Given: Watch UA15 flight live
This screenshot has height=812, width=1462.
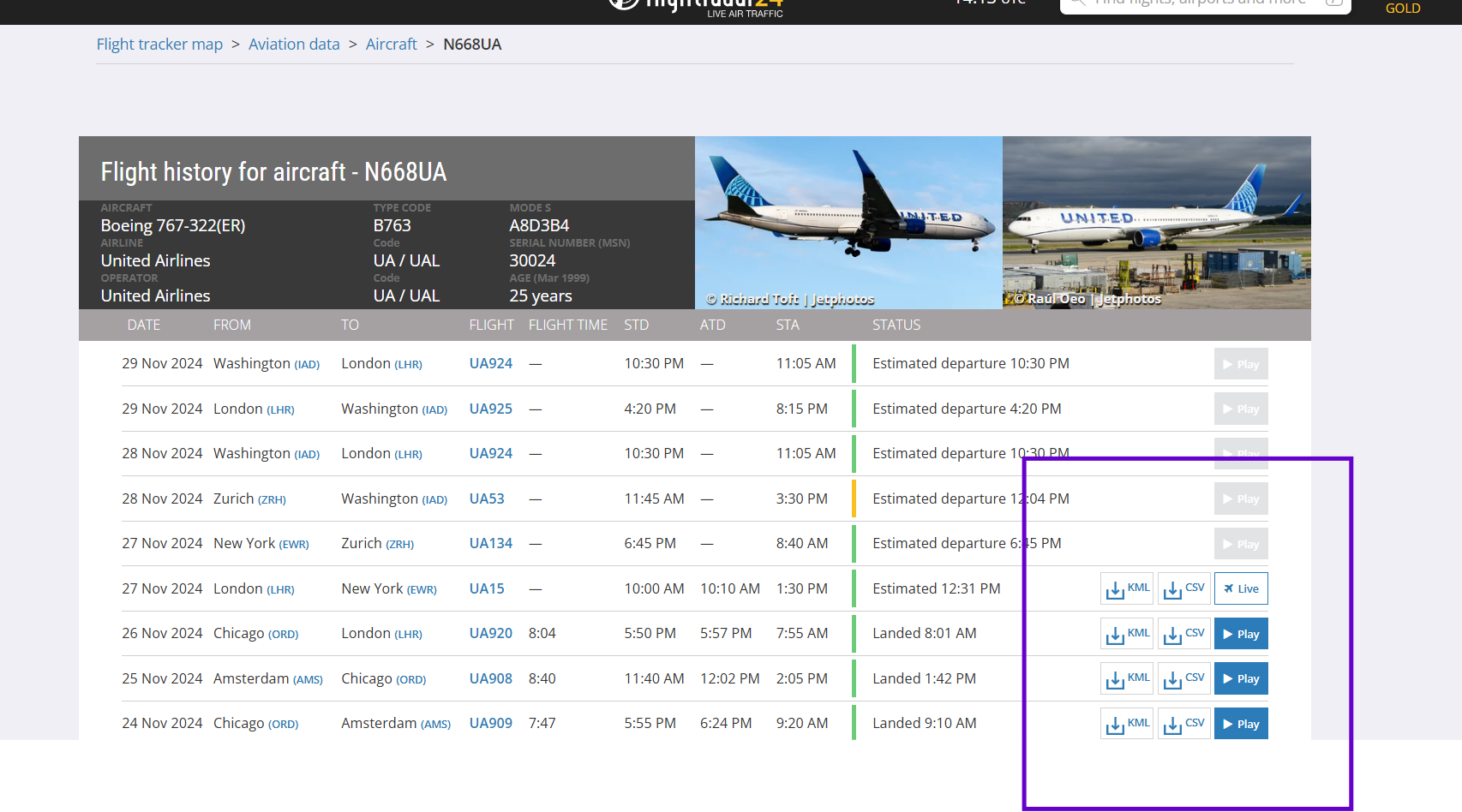Looking at the screenshot, I should click(x=1240, y=588).
